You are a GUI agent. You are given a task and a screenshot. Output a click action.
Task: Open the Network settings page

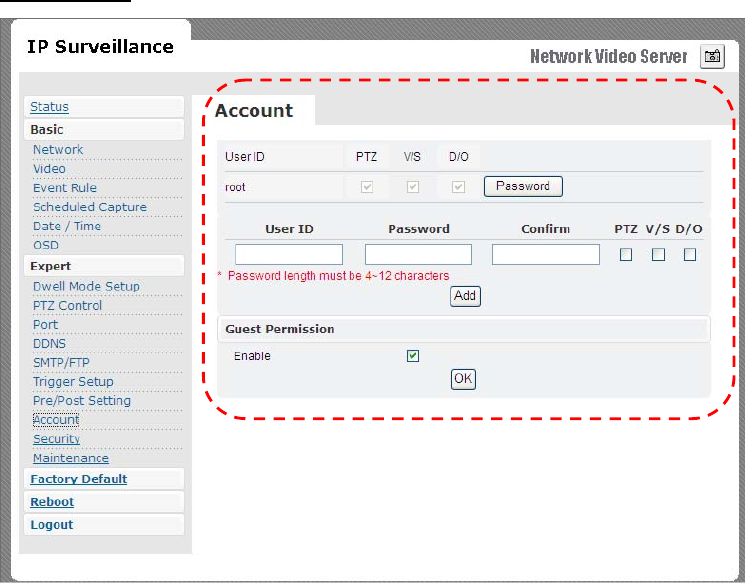click(x=58, y=150)
